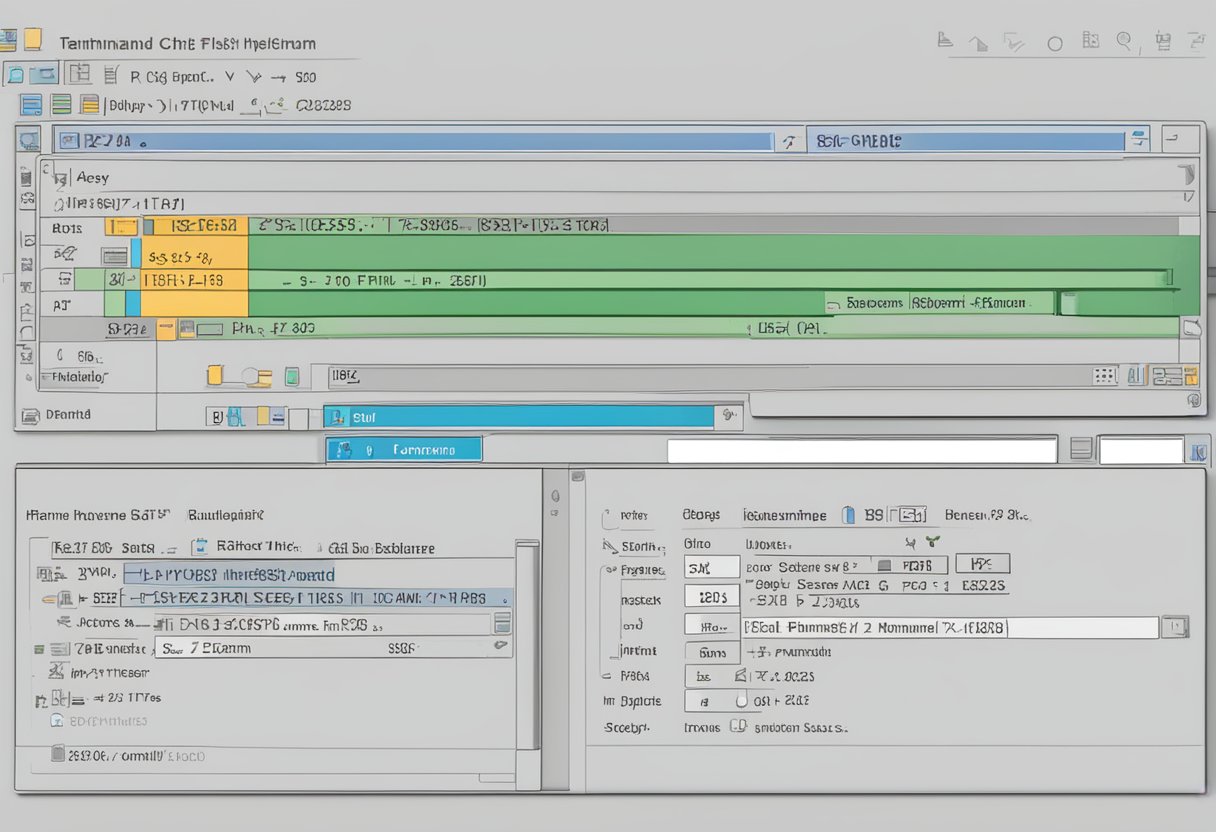Click the grid view icon right of timeline footer
1216x832 pixels.
1104,376
